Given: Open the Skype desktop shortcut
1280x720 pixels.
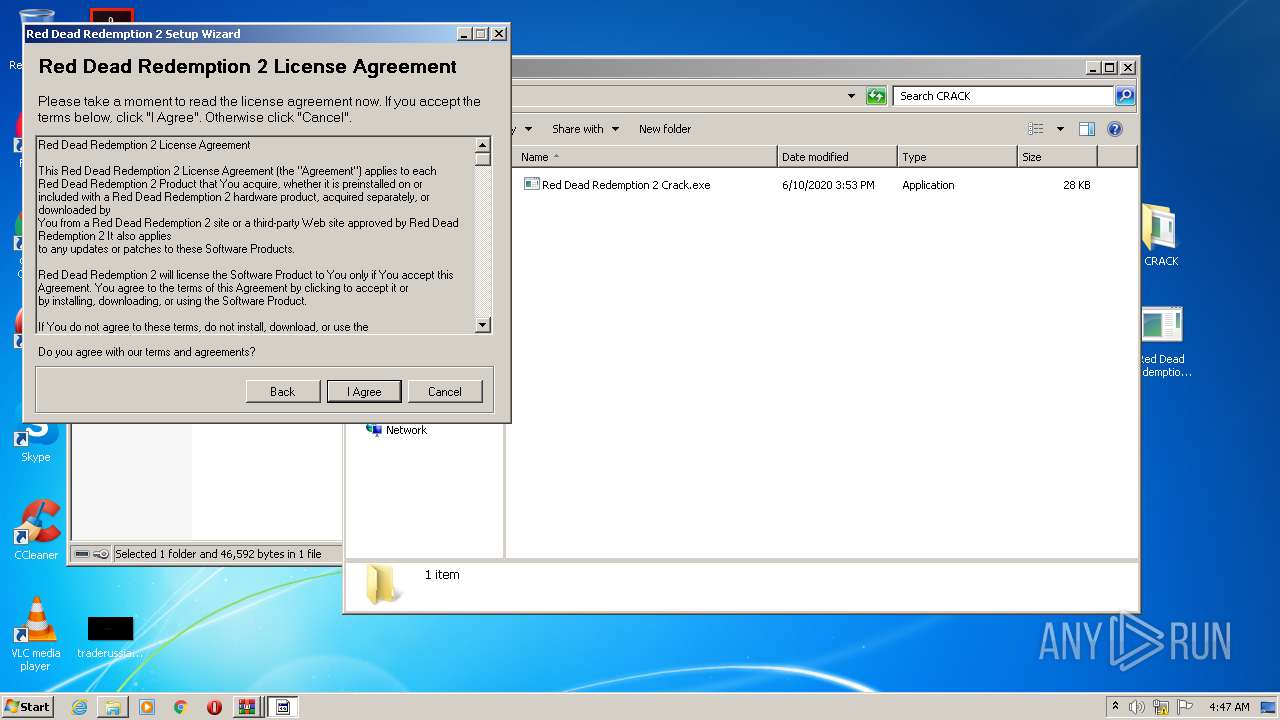Looking at the screenshot, I should 36,442.
